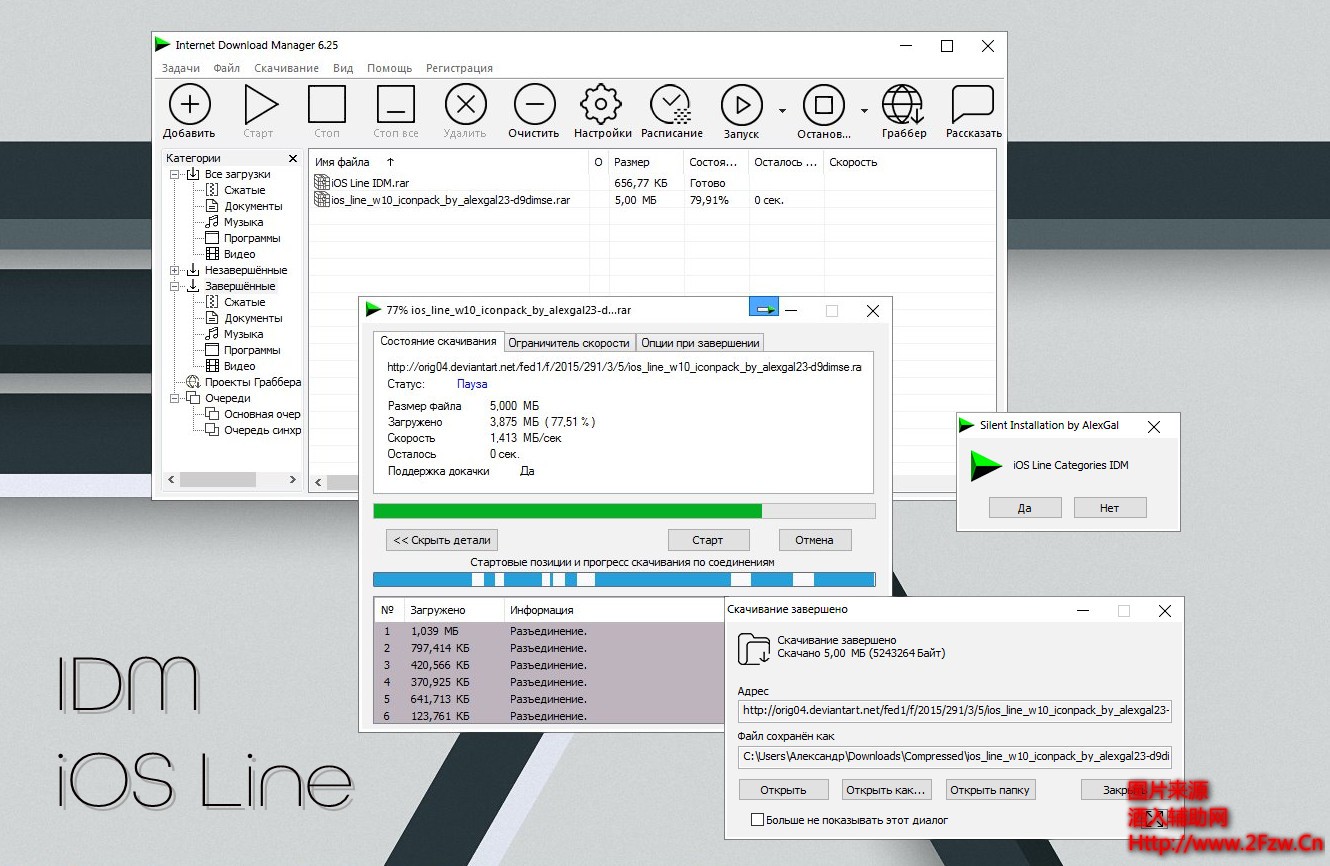Screen dimensions: 1330x866
Task: Open dropdown arrow next to Запуск
Action: point(782,111)
